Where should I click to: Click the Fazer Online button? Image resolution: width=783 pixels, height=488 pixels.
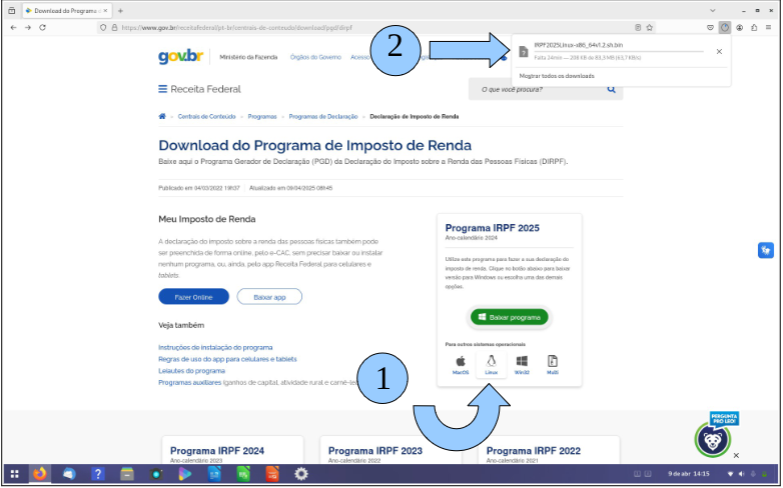[x=194, y=297]
